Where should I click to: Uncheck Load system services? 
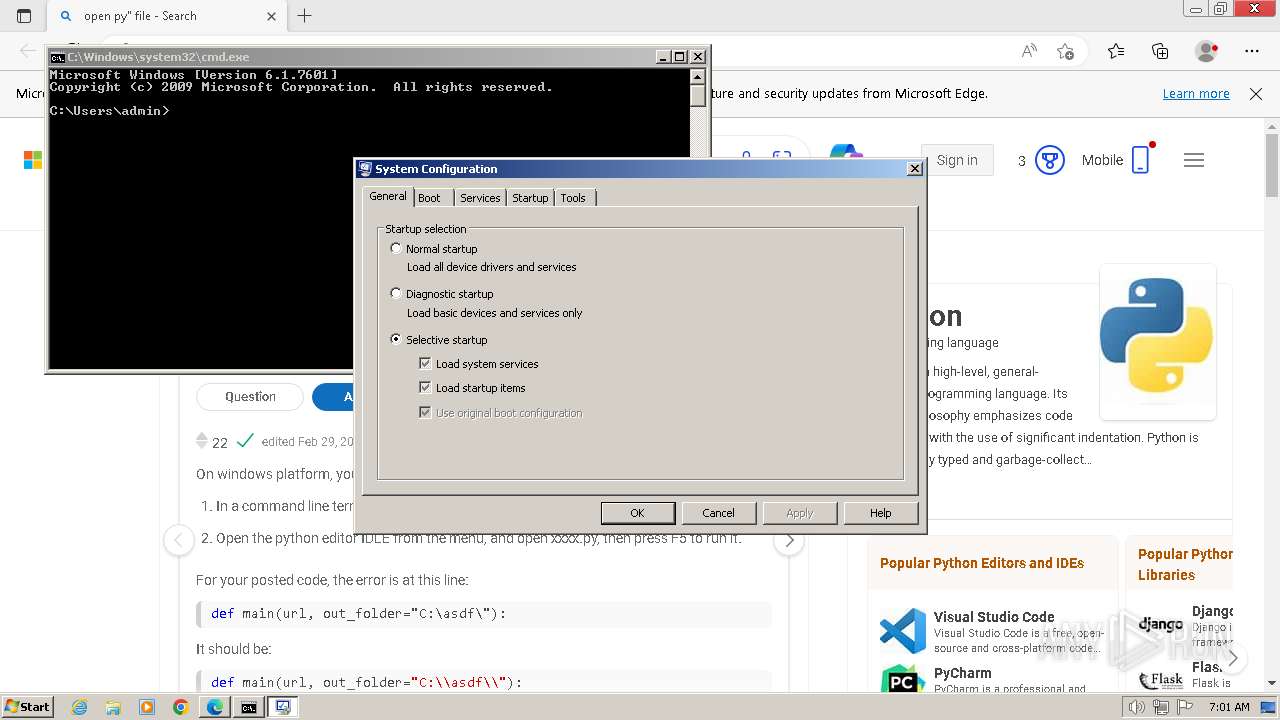point(425,364)
